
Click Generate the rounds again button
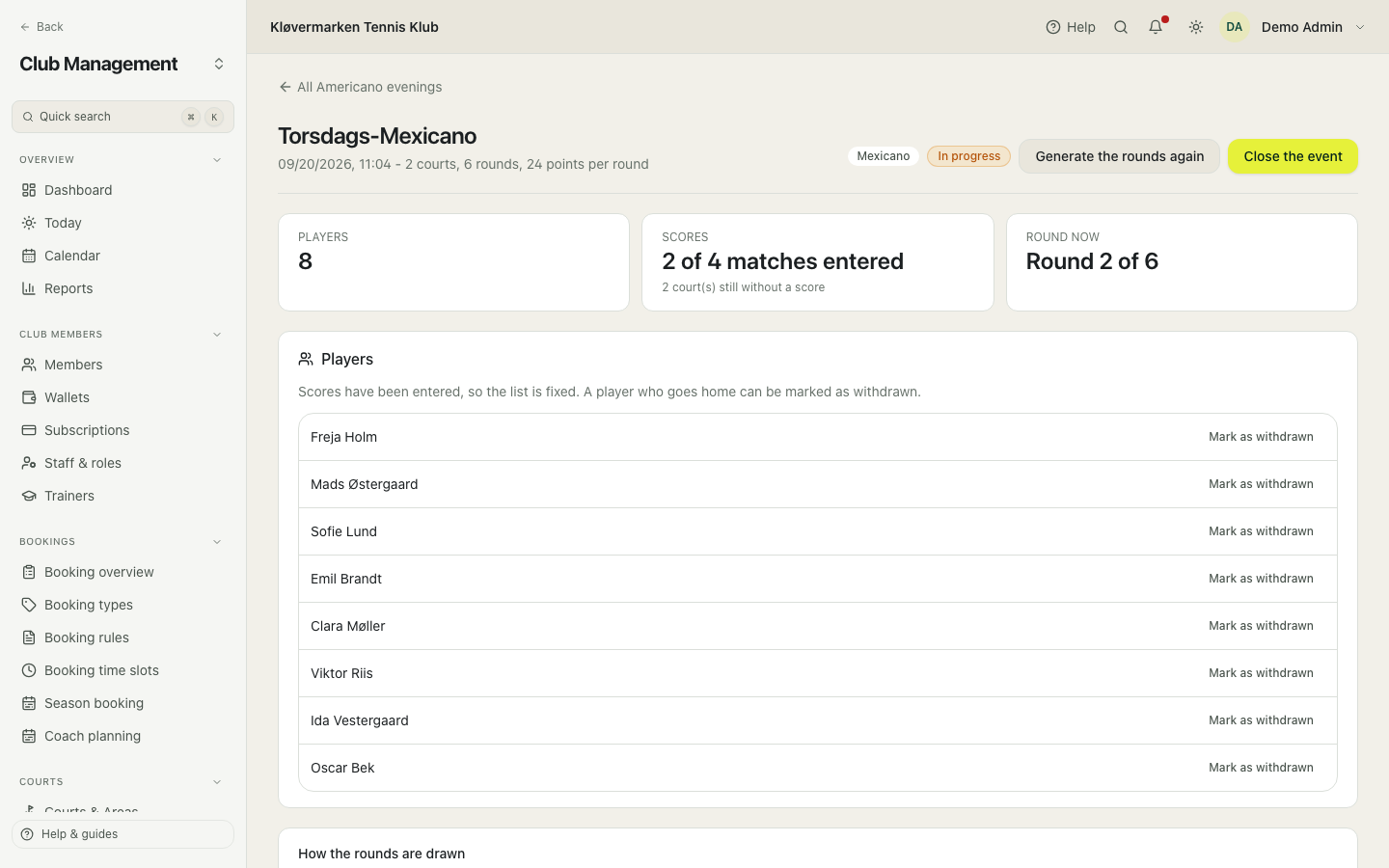pos(1119,156)
